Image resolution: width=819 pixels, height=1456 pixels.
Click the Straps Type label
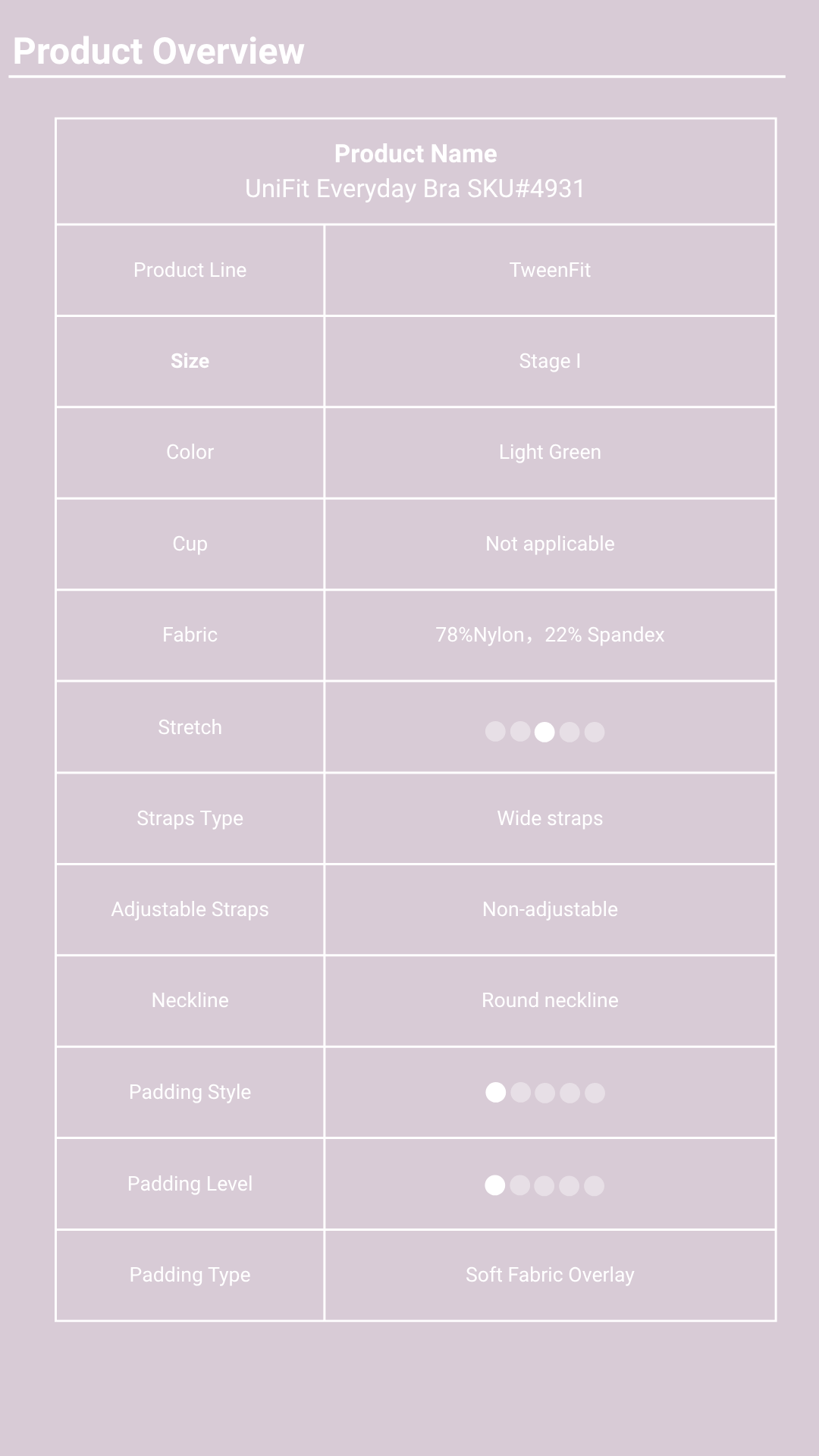(x=190, y=818)
